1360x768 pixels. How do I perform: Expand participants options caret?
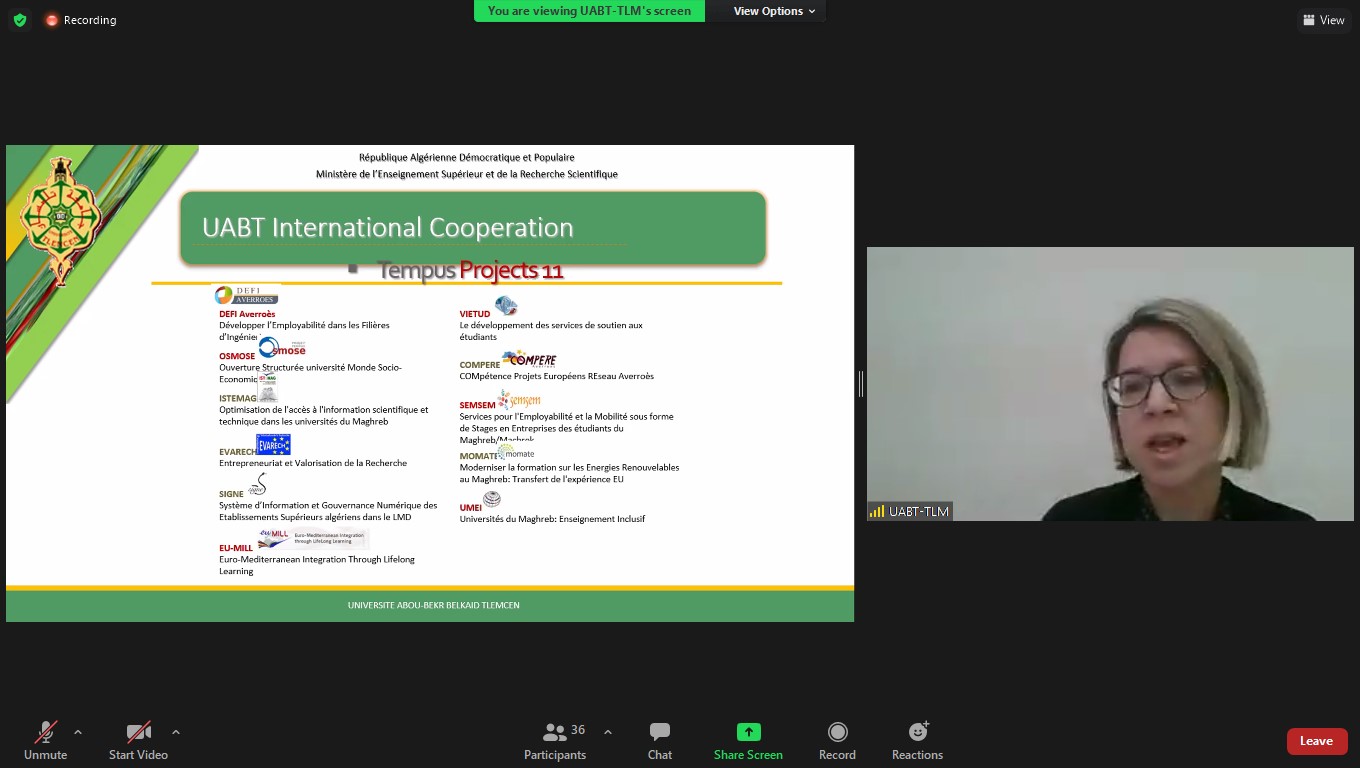[607, 732]
